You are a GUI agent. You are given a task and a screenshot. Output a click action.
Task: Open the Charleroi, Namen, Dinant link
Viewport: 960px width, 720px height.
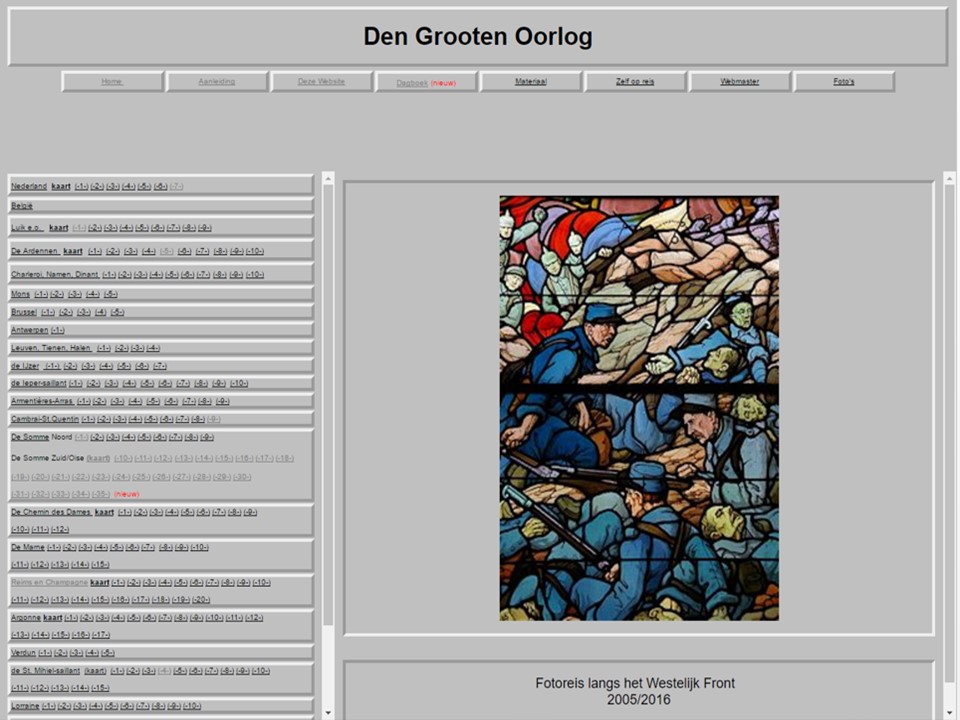pyautogui.click(x=54, y=274)
